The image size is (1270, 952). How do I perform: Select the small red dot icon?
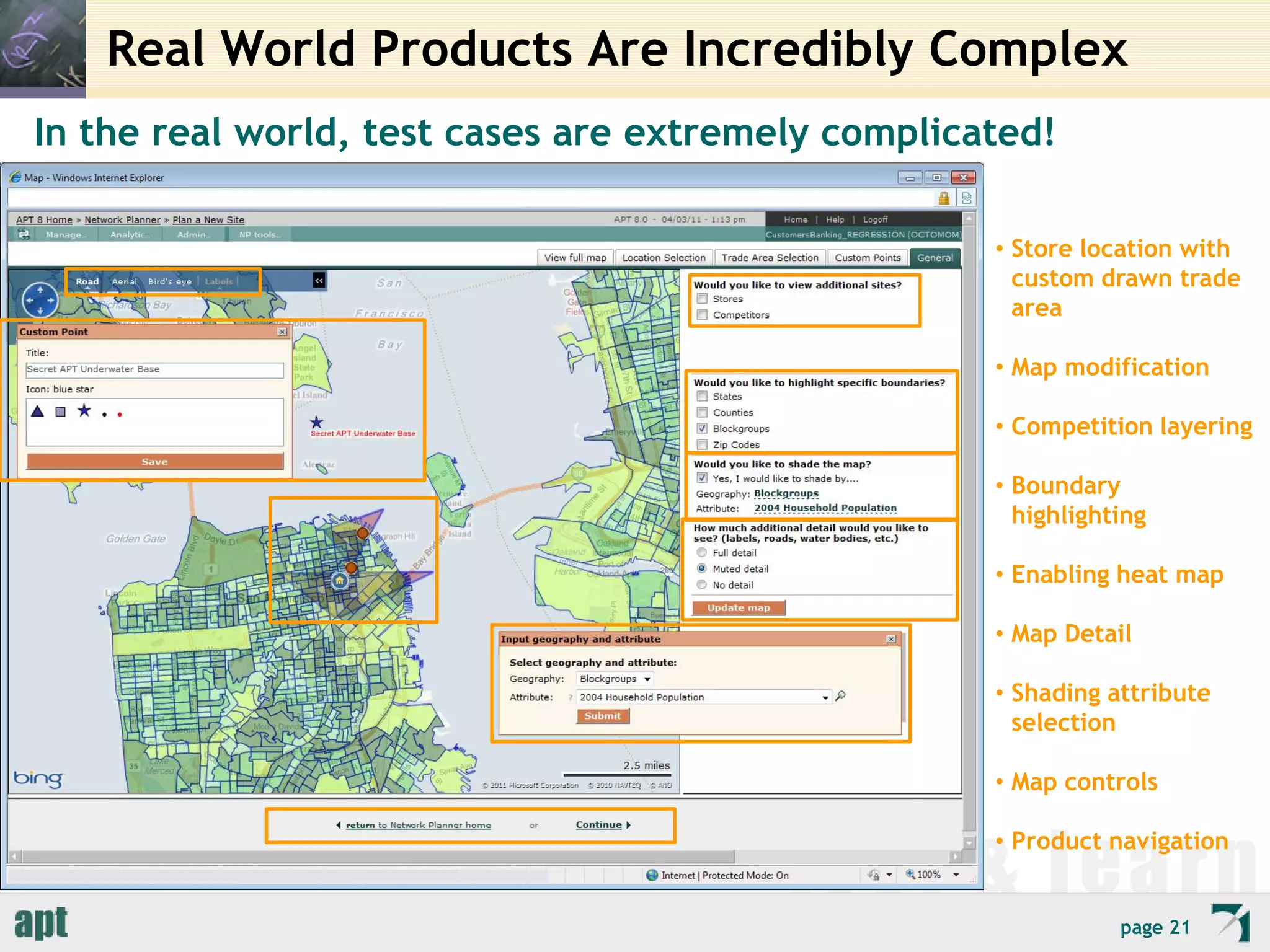[x=120, y=414]
